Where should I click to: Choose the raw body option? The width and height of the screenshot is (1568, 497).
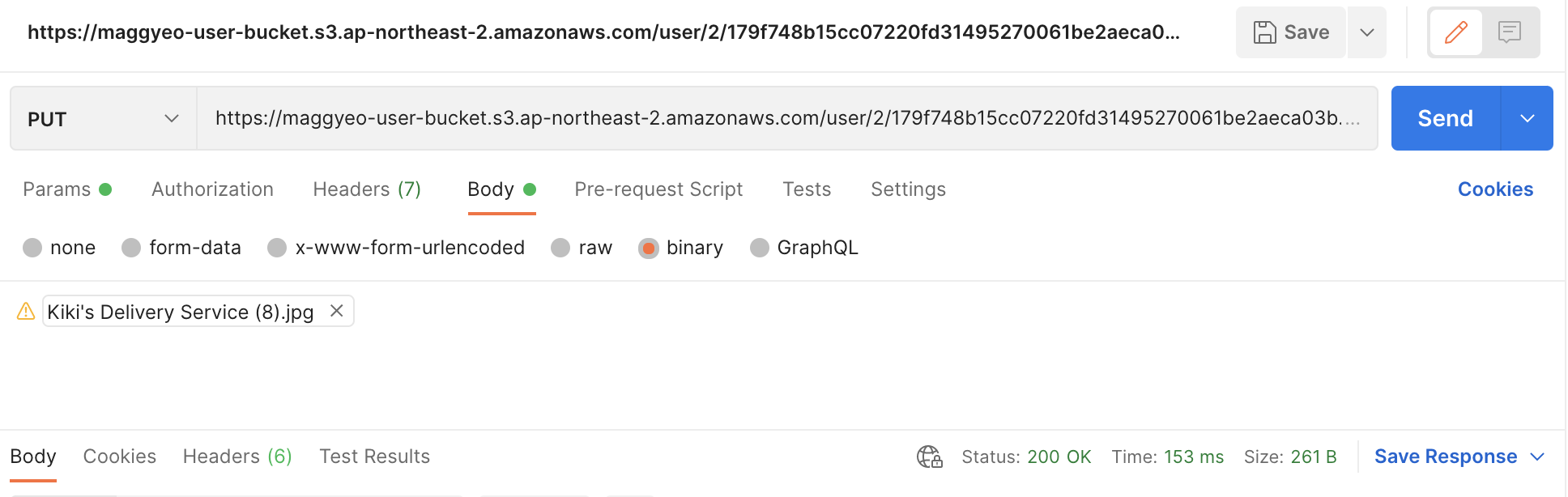coord(560,248)
